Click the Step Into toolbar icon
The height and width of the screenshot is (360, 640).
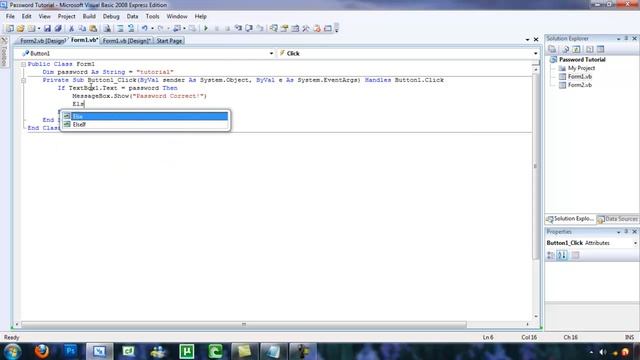[238, 28]
